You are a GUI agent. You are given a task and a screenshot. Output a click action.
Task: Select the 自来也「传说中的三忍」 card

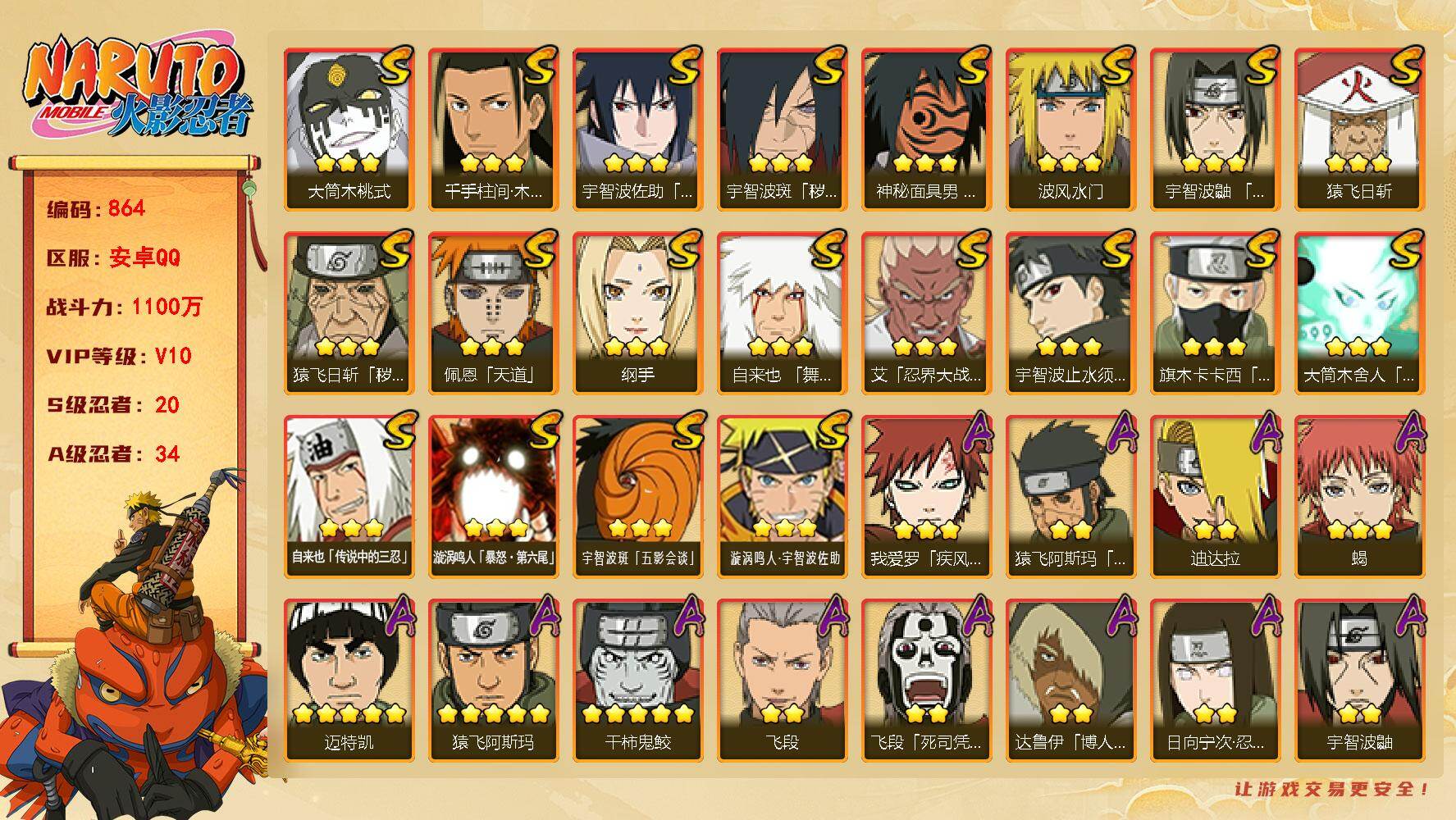pyautogui.click(x=349, y=497)
